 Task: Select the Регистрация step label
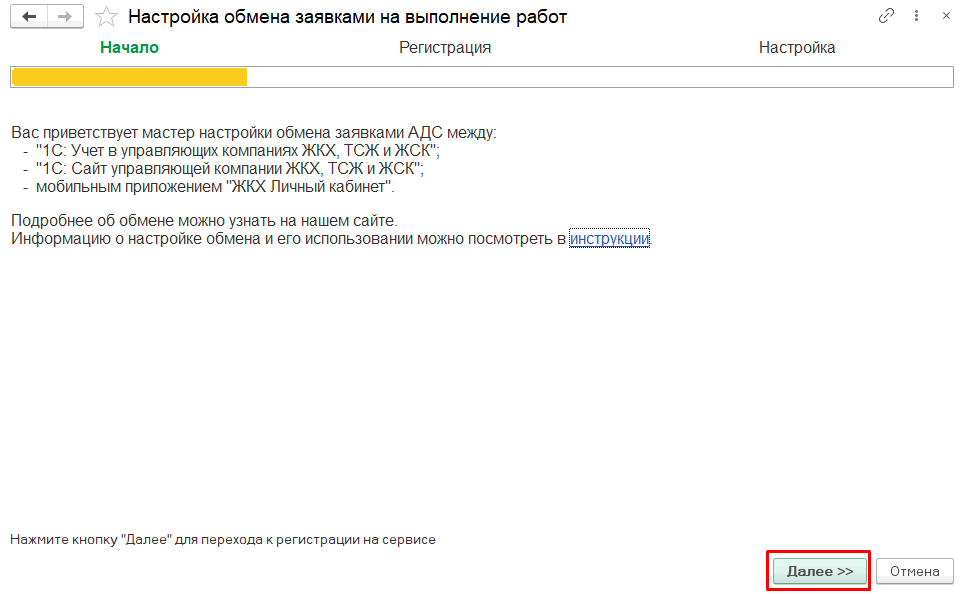pos(444,48)
